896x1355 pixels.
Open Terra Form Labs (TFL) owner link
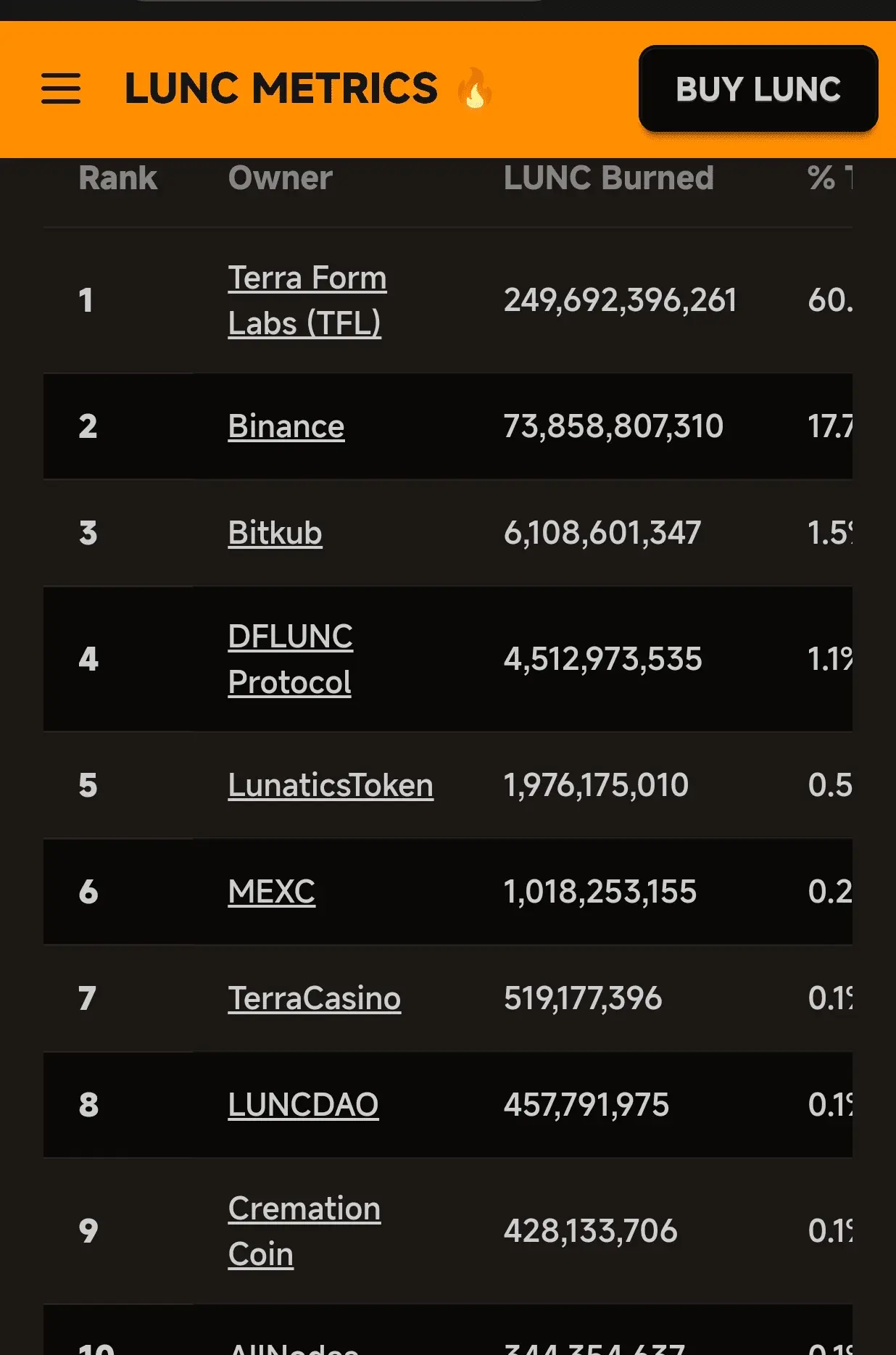307,300
